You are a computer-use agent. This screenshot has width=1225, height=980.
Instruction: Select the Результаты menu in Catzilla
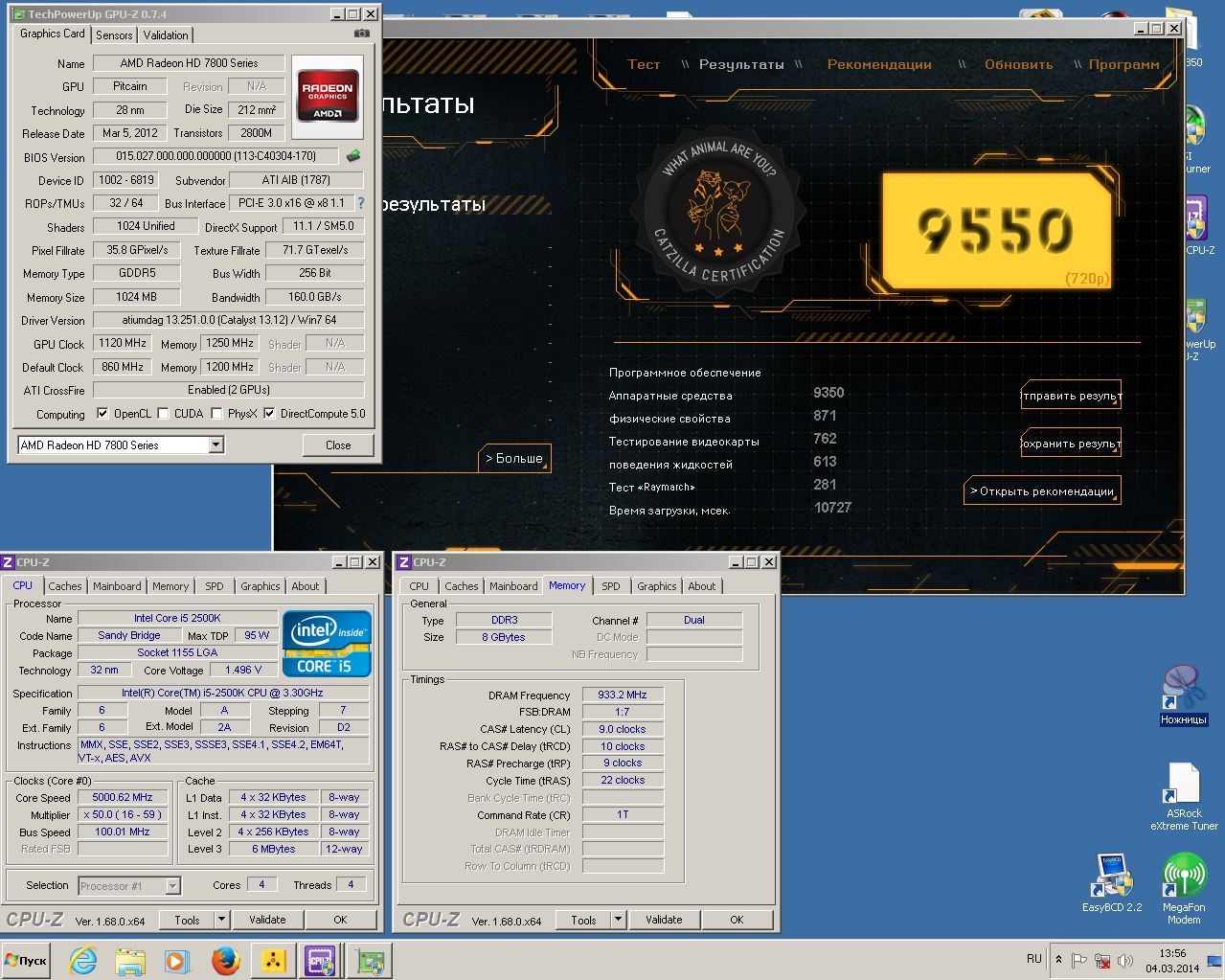pyautogui.click(x=741, y=64)
